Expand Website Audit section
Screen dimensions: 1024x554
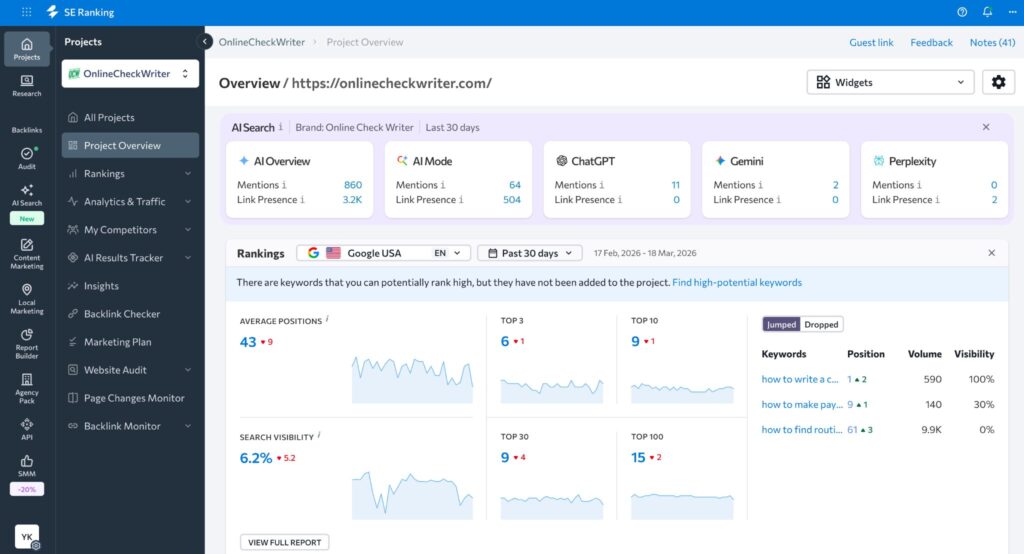click(x=130, y=370)
